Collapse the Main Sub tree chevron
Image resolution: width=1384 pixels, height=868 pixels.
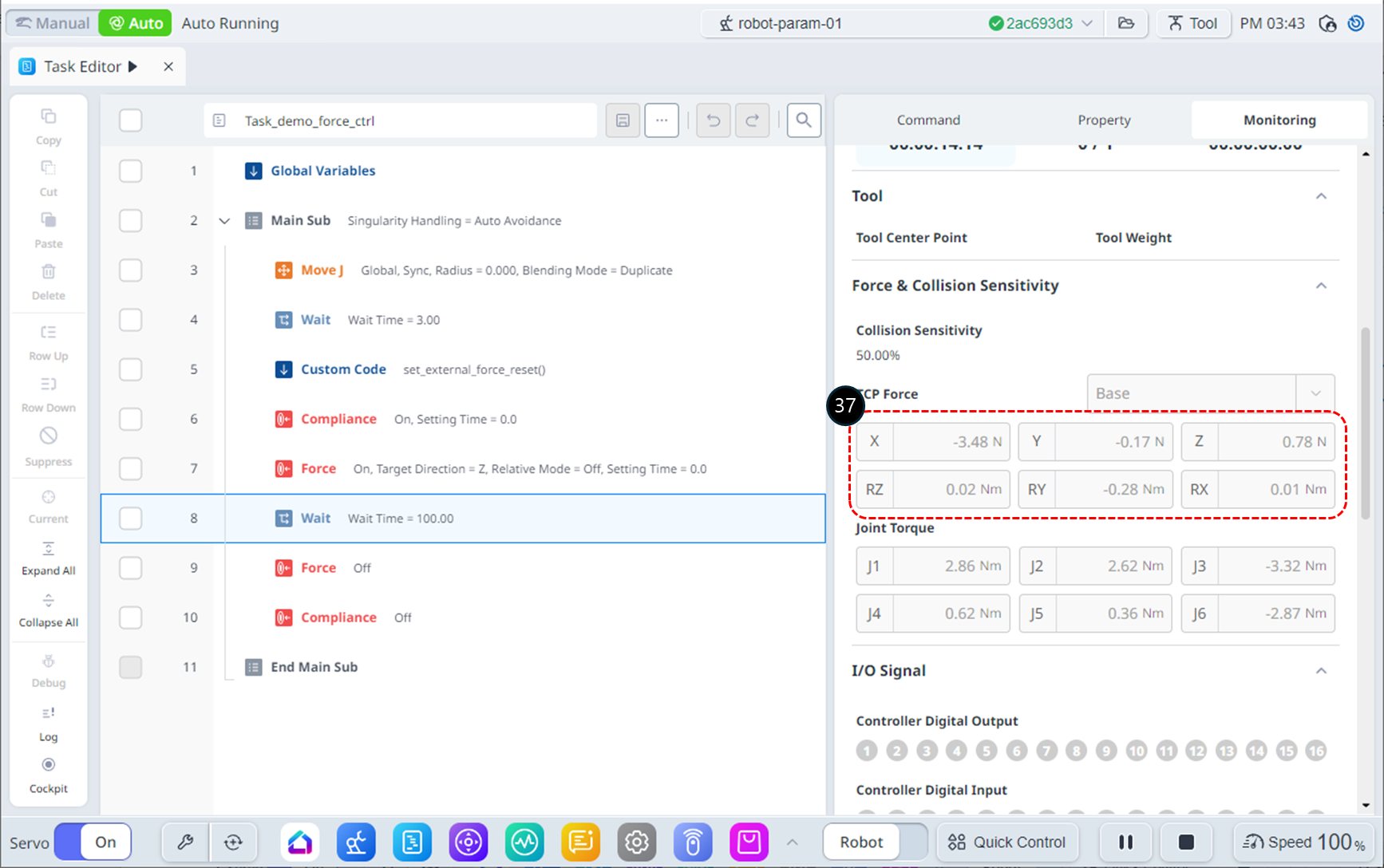224,221
